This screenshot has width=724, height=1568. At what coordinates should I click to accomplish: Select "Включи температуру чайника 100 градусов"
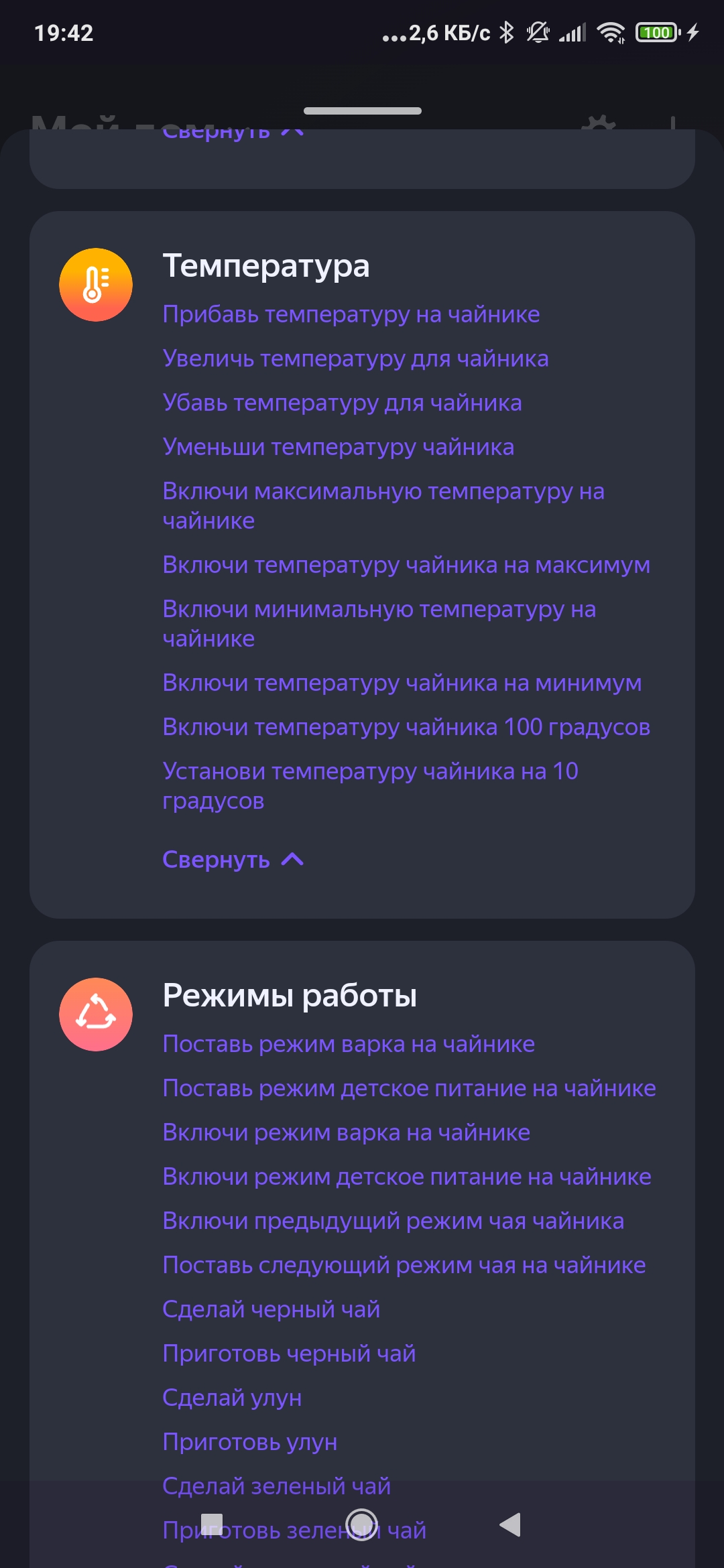click(406, 727)
